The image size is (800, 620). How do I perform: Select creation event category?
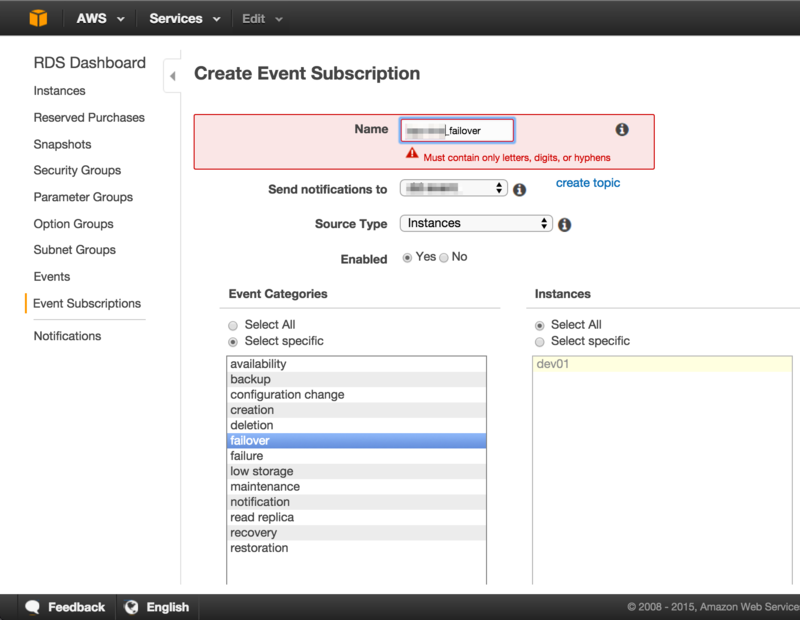click(356, 410)
